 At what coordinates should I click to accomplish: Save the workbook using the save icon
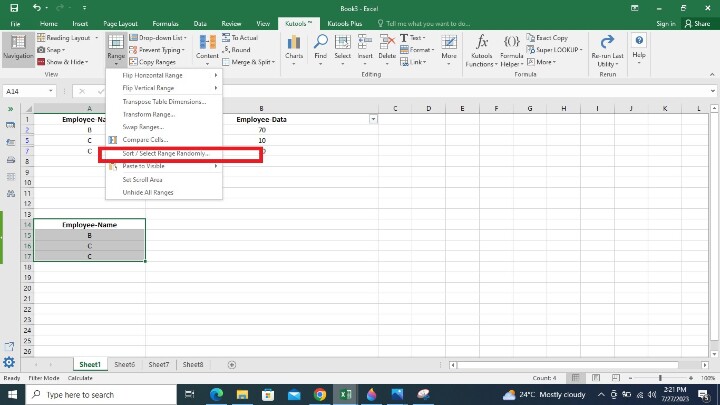click(x=14, y=8)
